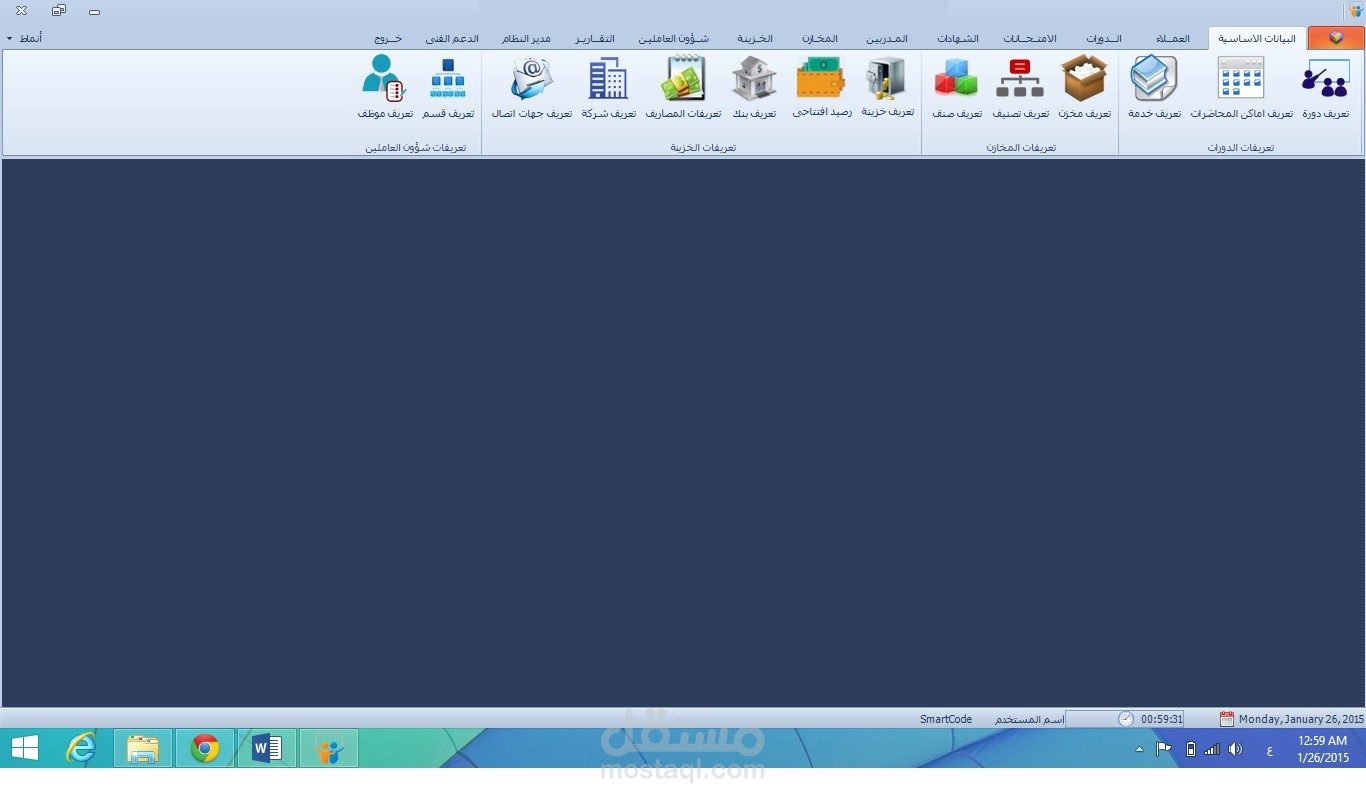Image resolution: width=1366 pixels, height=800 pixels.
Task: Switch to العملاء (customers) ribbon tab
Action: pos(1173,38)
